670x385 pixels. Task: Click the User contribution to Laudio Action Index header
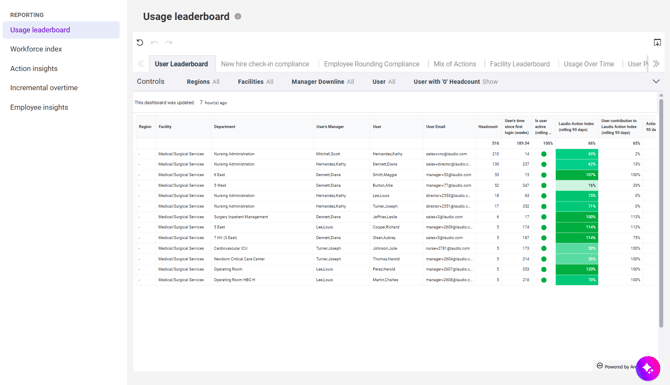point(619,126)
